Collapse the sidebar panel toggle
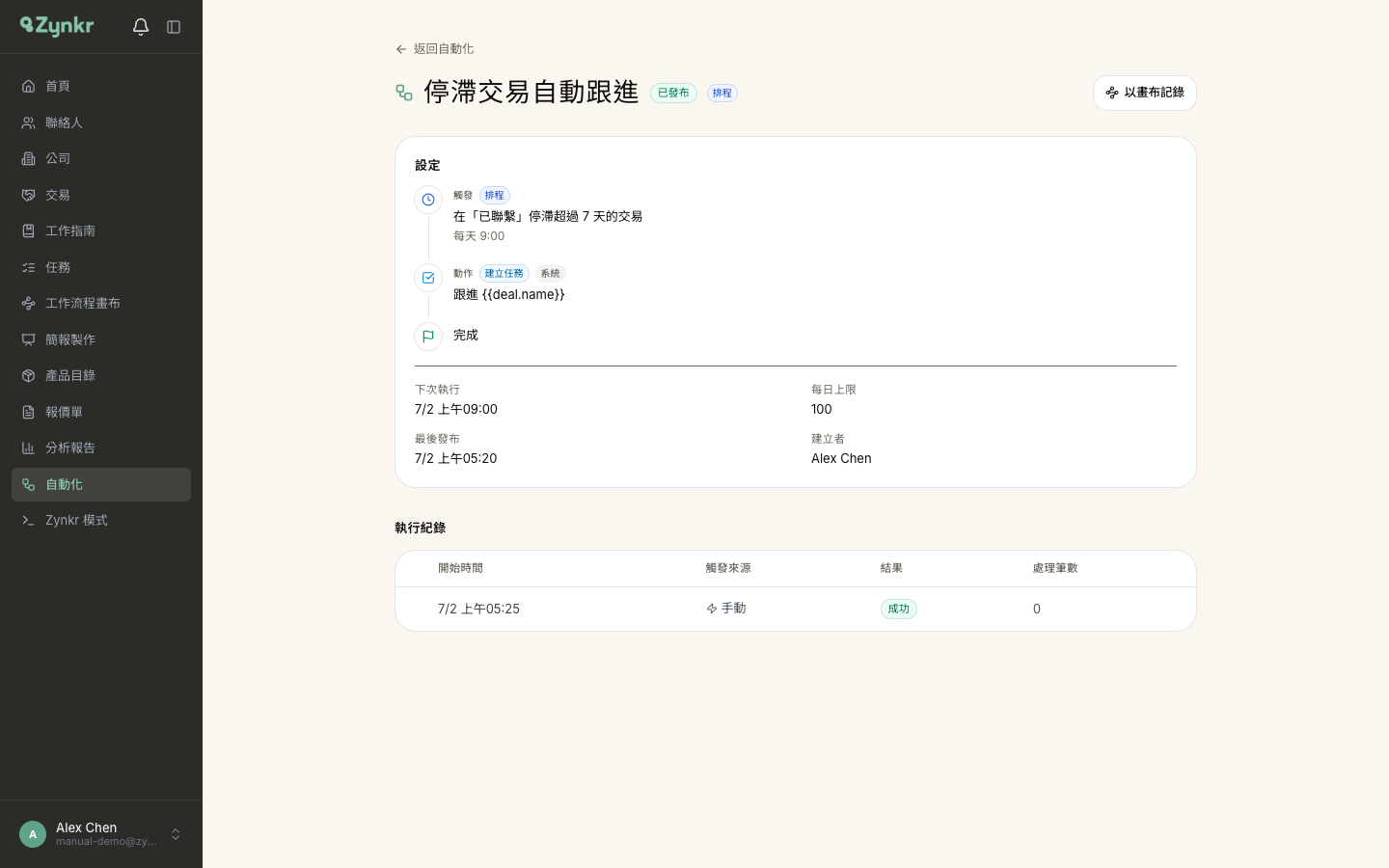This screenshot has width=1389, height=868. point(174,27)
